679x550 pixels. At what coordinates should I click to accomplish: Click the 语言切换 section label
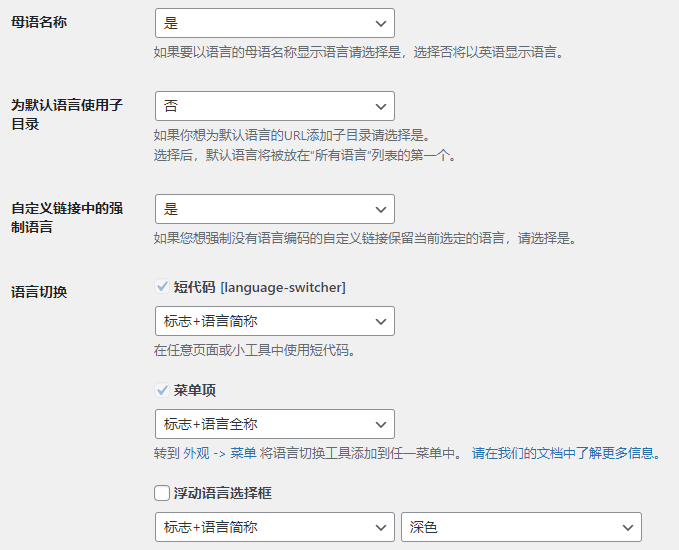39,293
